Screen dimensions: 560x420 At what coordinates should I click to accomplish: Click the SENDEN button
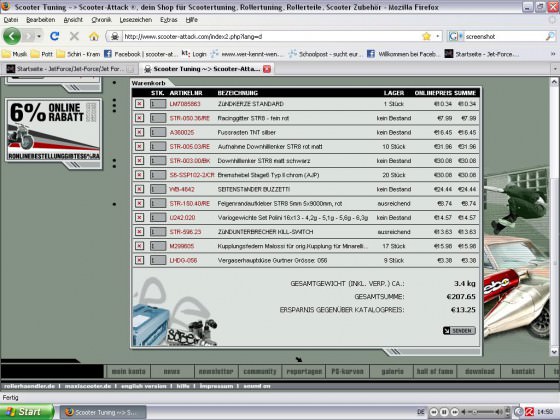point(459,331)
